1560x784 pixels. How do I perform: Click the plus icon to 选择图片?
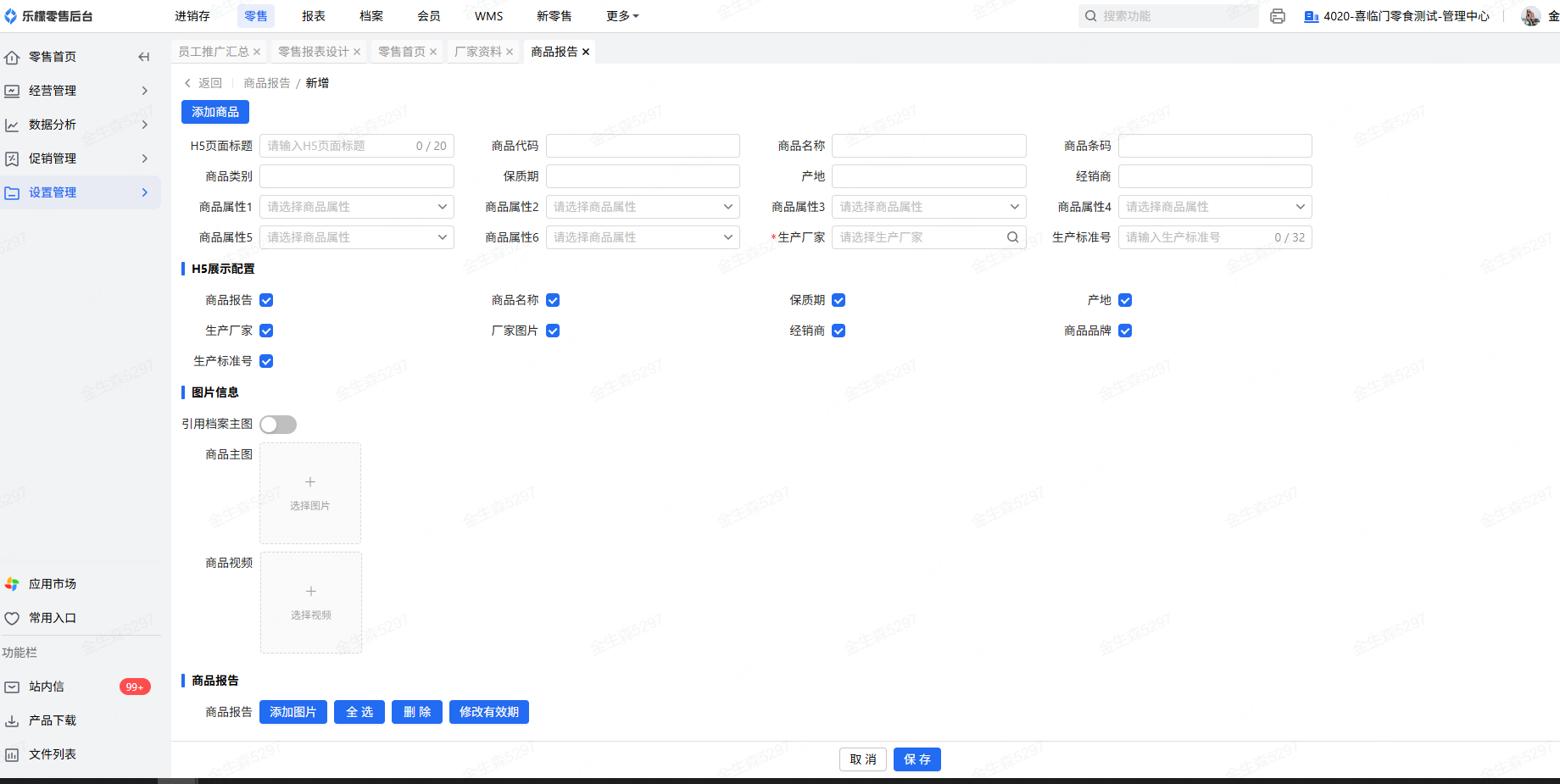(310, 481)
